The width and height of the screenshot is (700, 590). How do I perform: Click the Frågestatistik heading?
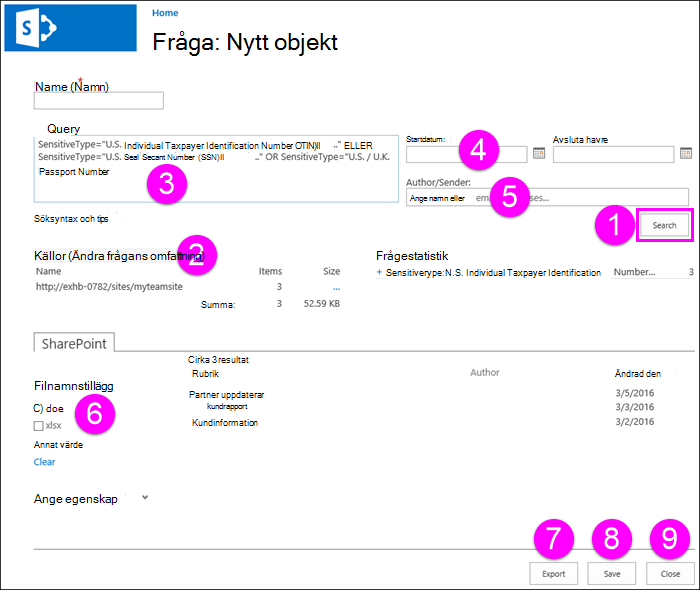[412, 256]
